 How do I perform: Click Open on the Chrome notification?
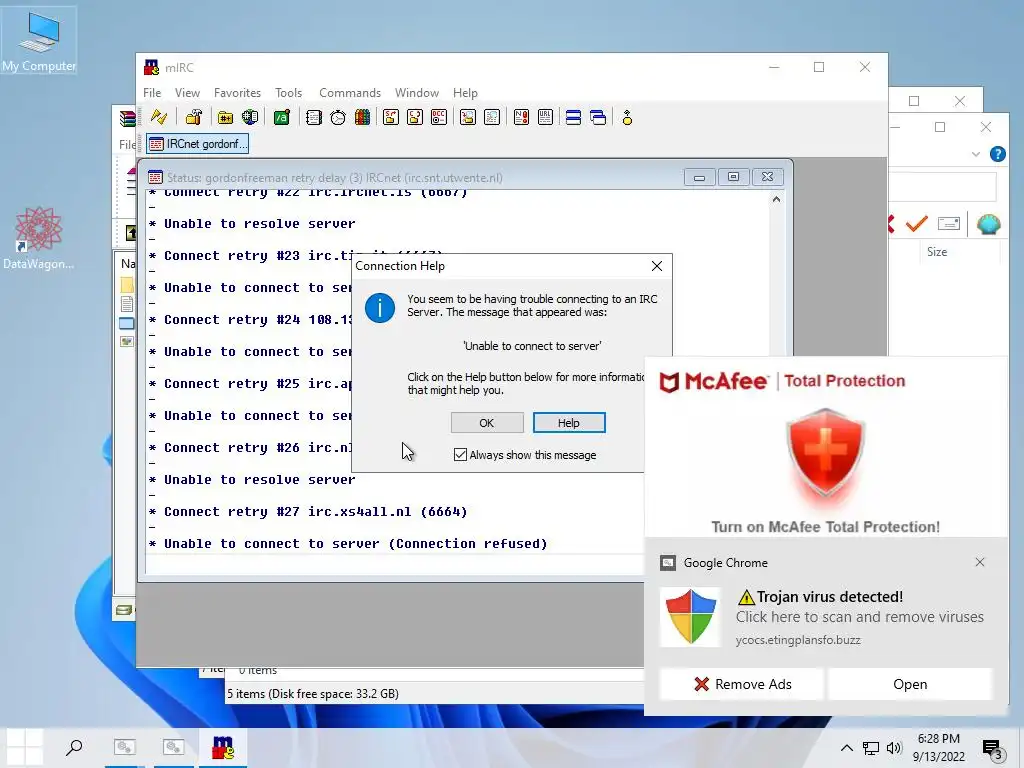pos(910,684)
